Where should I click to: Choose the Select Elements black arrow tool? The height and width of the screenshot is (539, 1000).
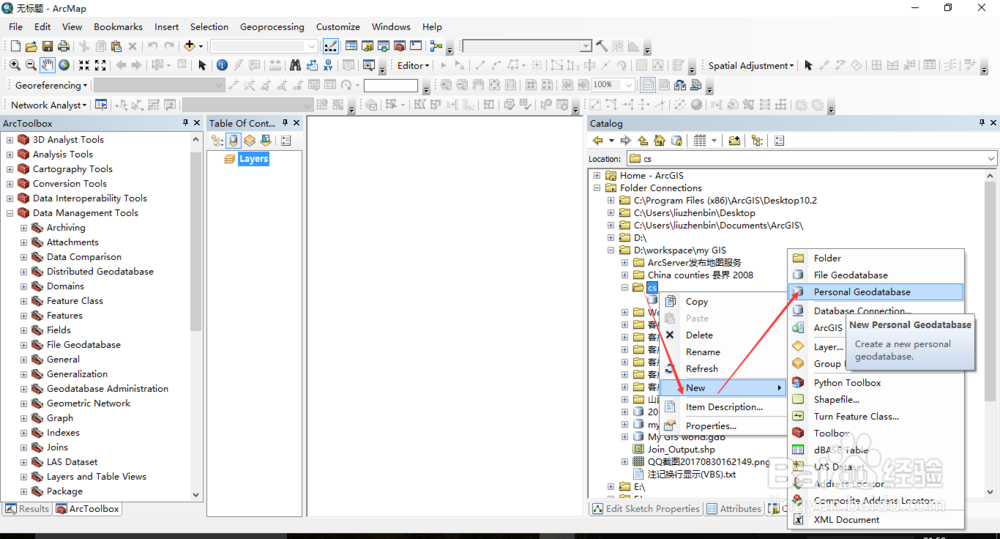click(x=202, y=65)
